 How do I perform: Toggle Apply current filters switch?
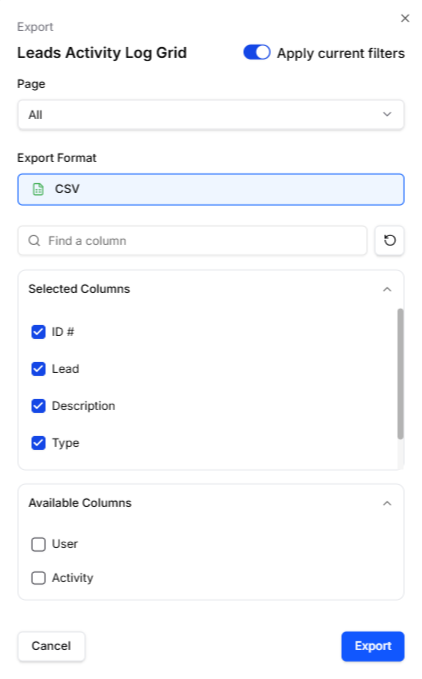[257, 52]
